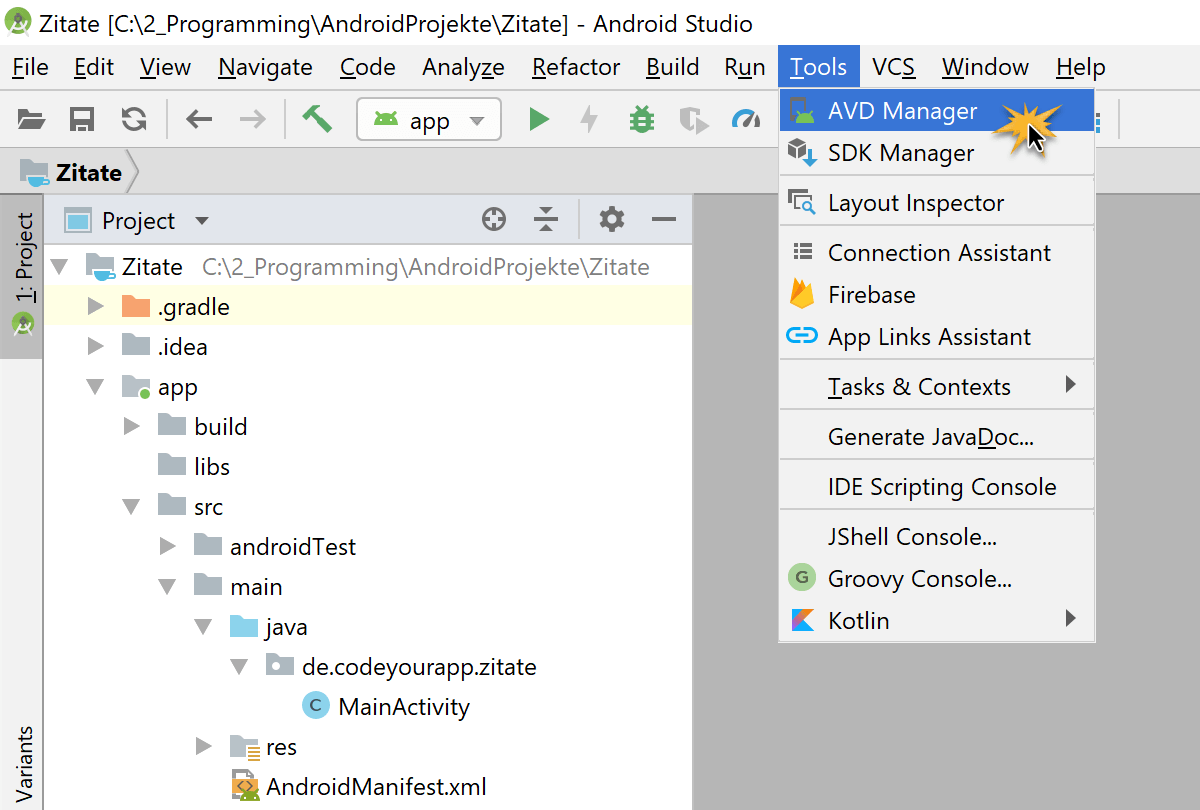The image size is (1200, 810).
Task: Open the VCS menu
Action: [893, 67]
